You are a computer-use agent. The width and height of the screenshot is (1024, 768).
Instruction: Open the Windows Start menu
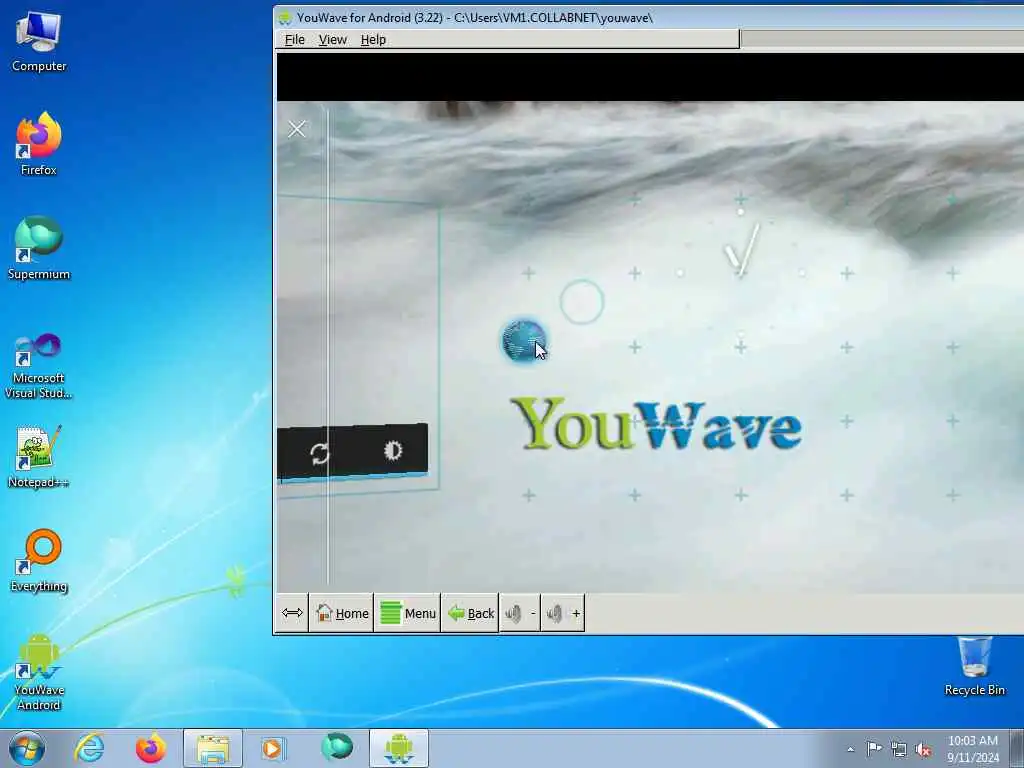[27, 748]
